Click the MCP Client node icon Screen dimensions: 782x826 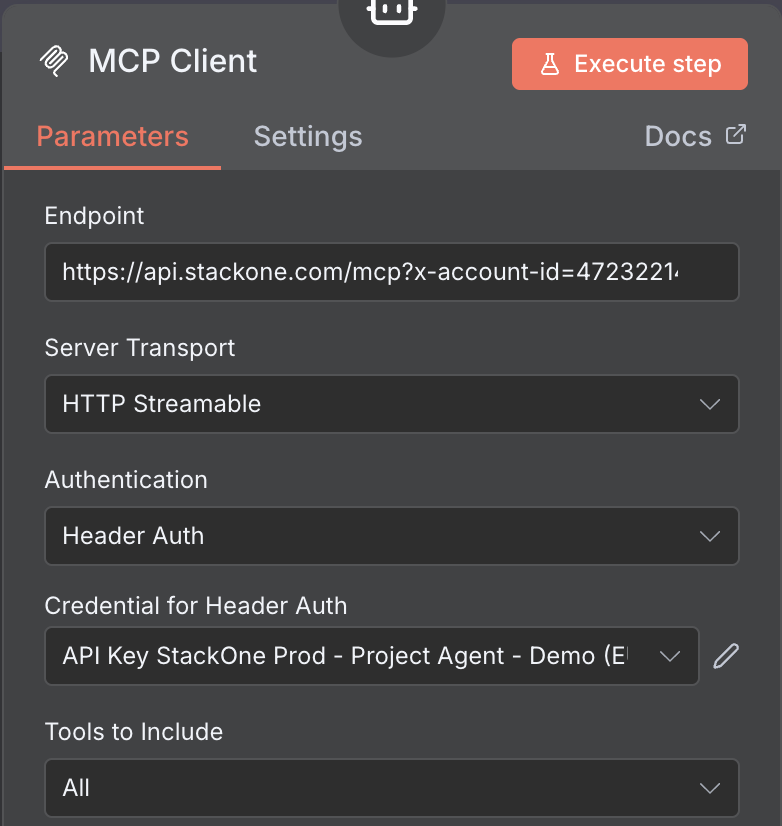click(54, 62)
